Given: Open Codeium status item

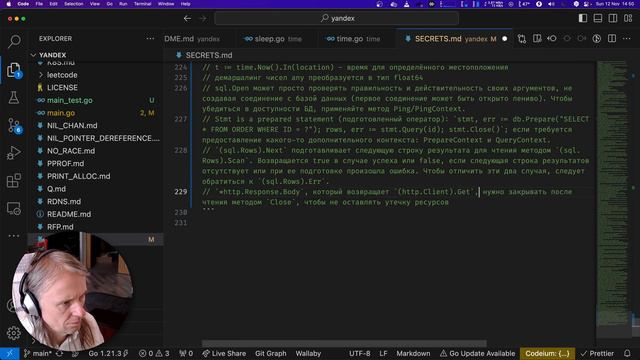Looking at the screenshot, I should point(547,353).
